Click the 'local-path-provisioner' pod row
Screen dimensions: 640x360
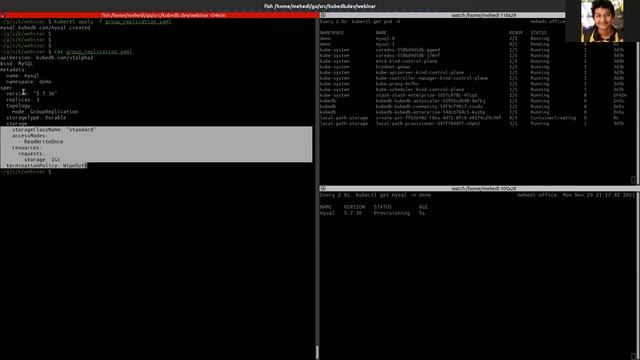pos(473,123)
